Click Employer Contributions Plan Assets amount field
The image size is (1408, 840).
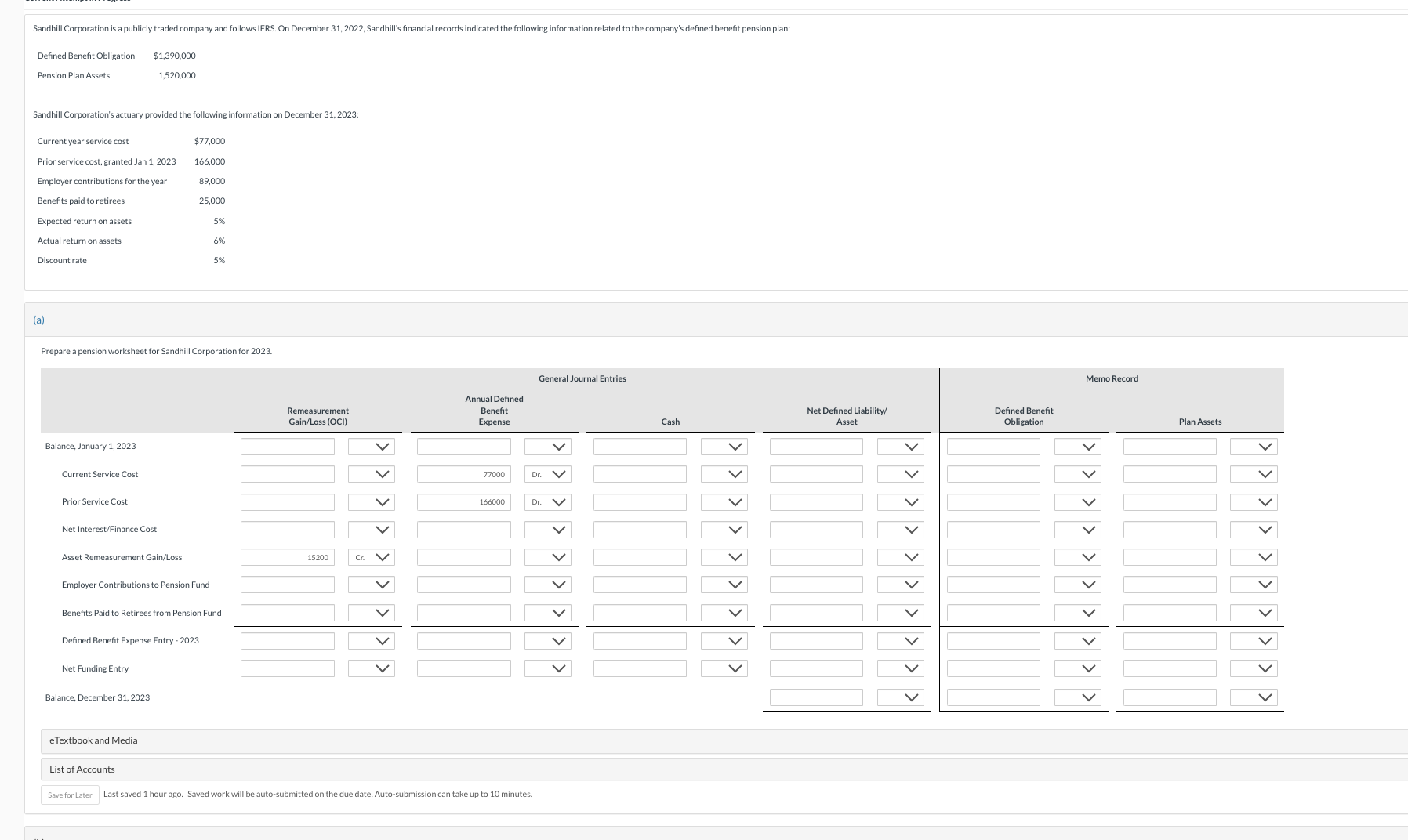[1170, 585]
